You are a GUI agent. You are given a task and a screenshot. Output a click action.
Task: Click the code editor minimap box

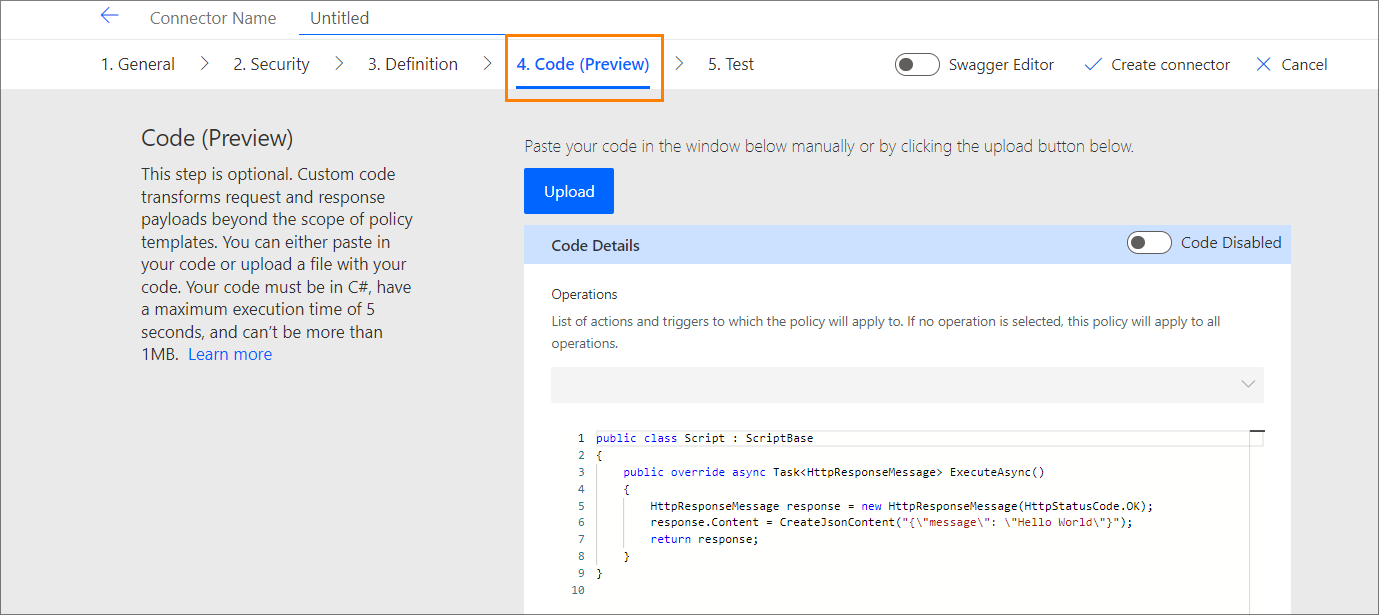(1256, 438)
